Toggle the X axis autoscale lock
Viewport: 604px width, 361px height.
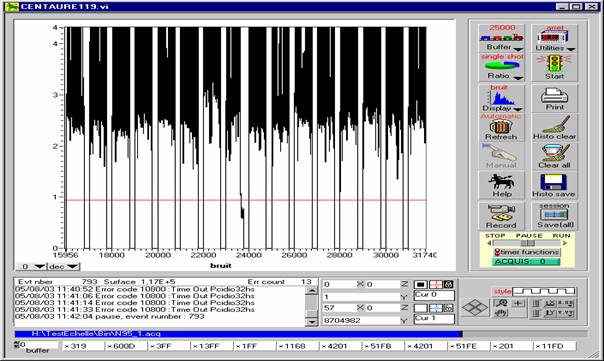point(536,303)
